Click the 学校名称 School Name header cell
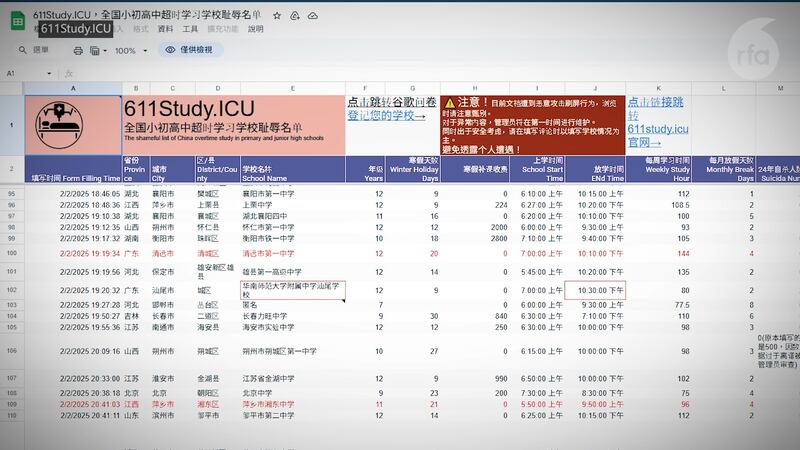The height and width of the screenshot is (450, 800). (x=293, y=169)
